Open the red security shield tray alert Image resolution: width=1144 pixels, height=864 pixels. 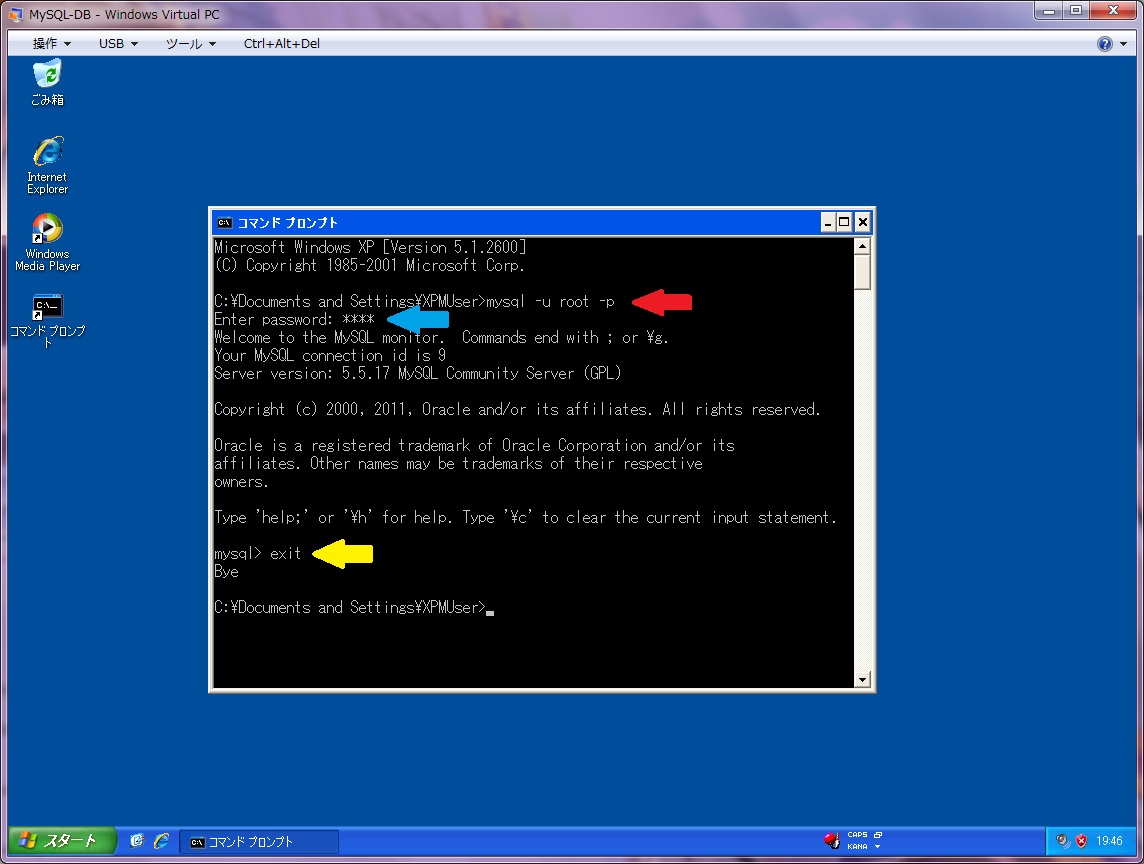point(1081,841)
